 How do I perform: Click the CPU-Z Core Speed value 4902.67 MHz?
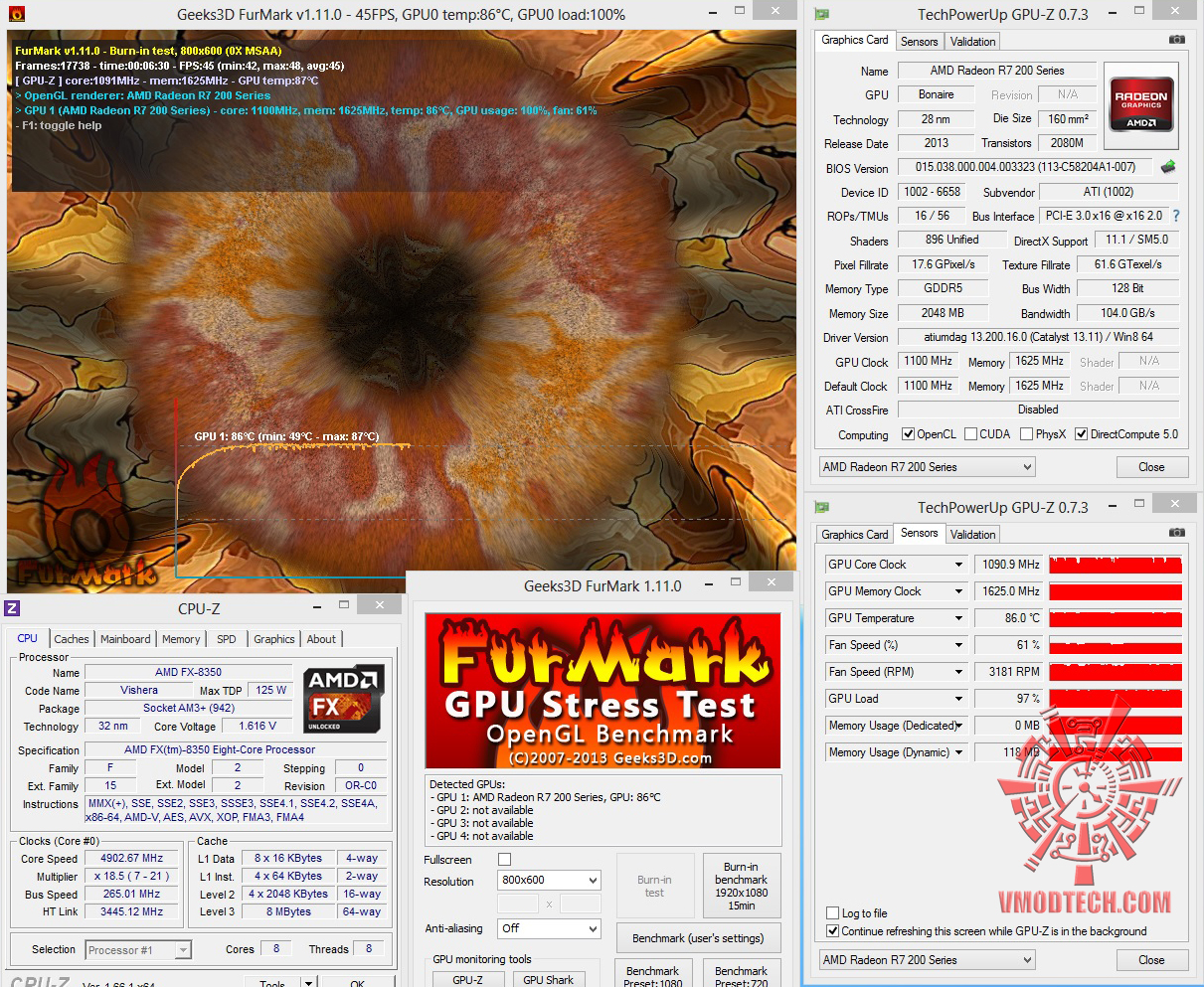tap(132, 858)
